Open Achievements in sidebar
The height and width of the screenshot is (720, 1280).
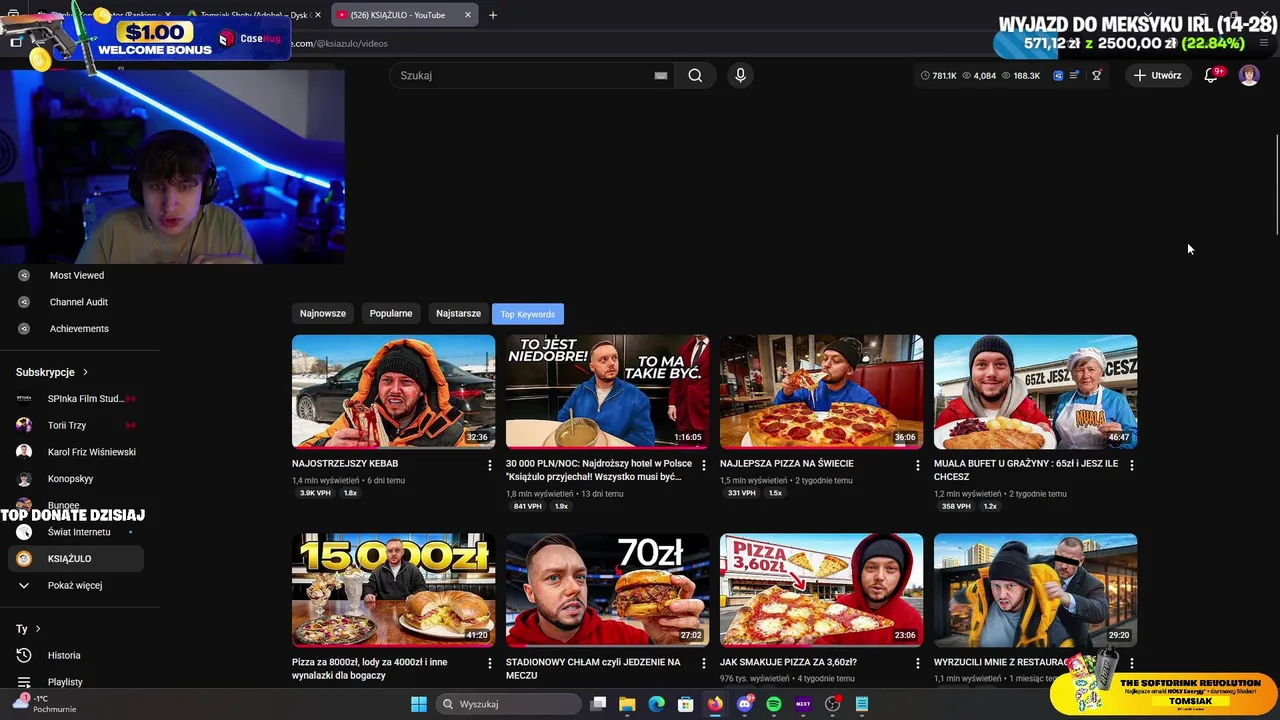(76, 328)
